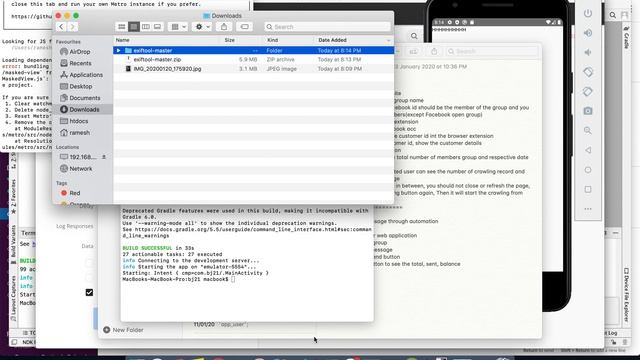Click emulator volume down button
Screen dimensions: 640x360
(588, 52)
